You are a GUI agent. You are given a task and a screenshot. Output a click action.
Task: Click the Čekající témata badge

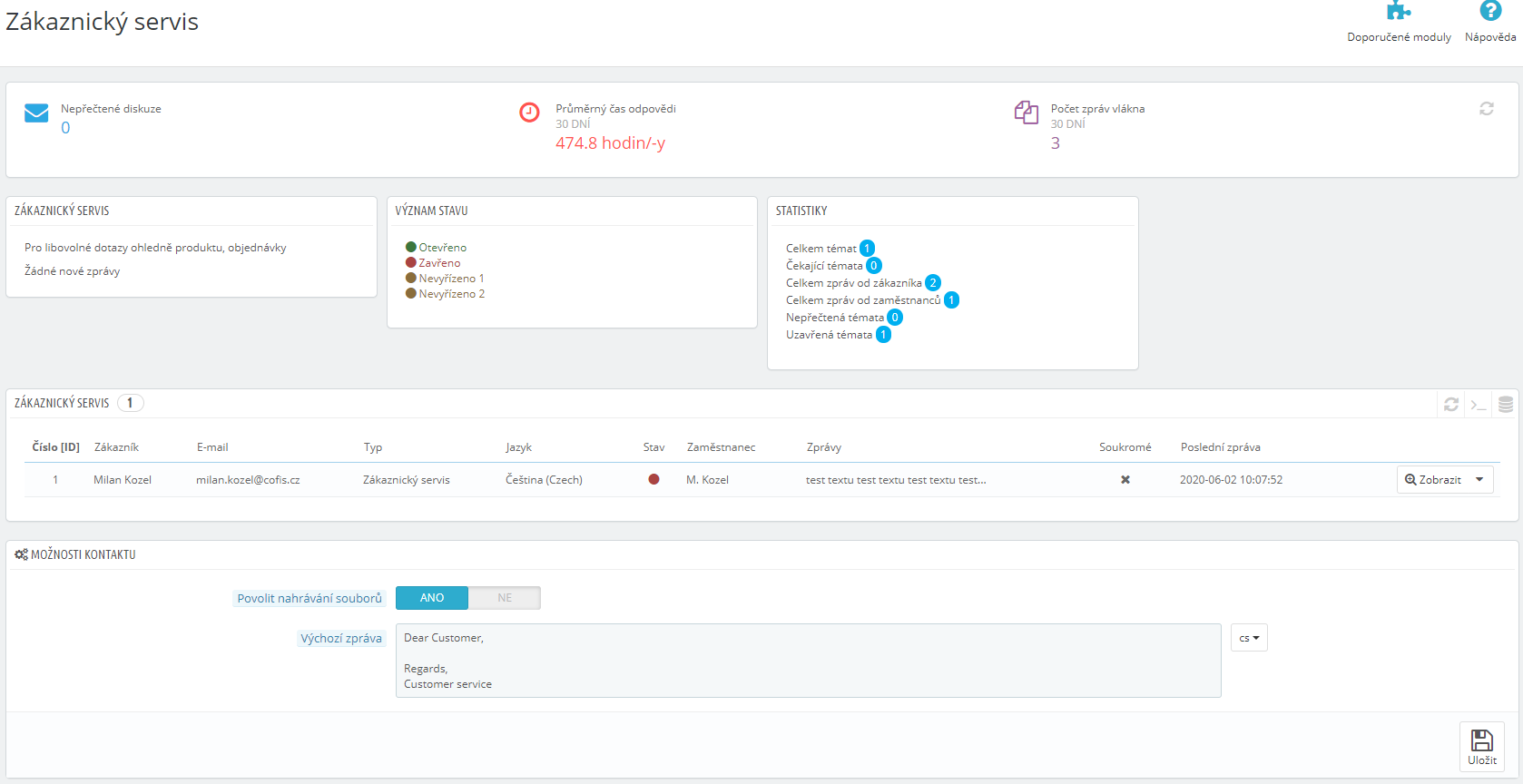point(873,266)
